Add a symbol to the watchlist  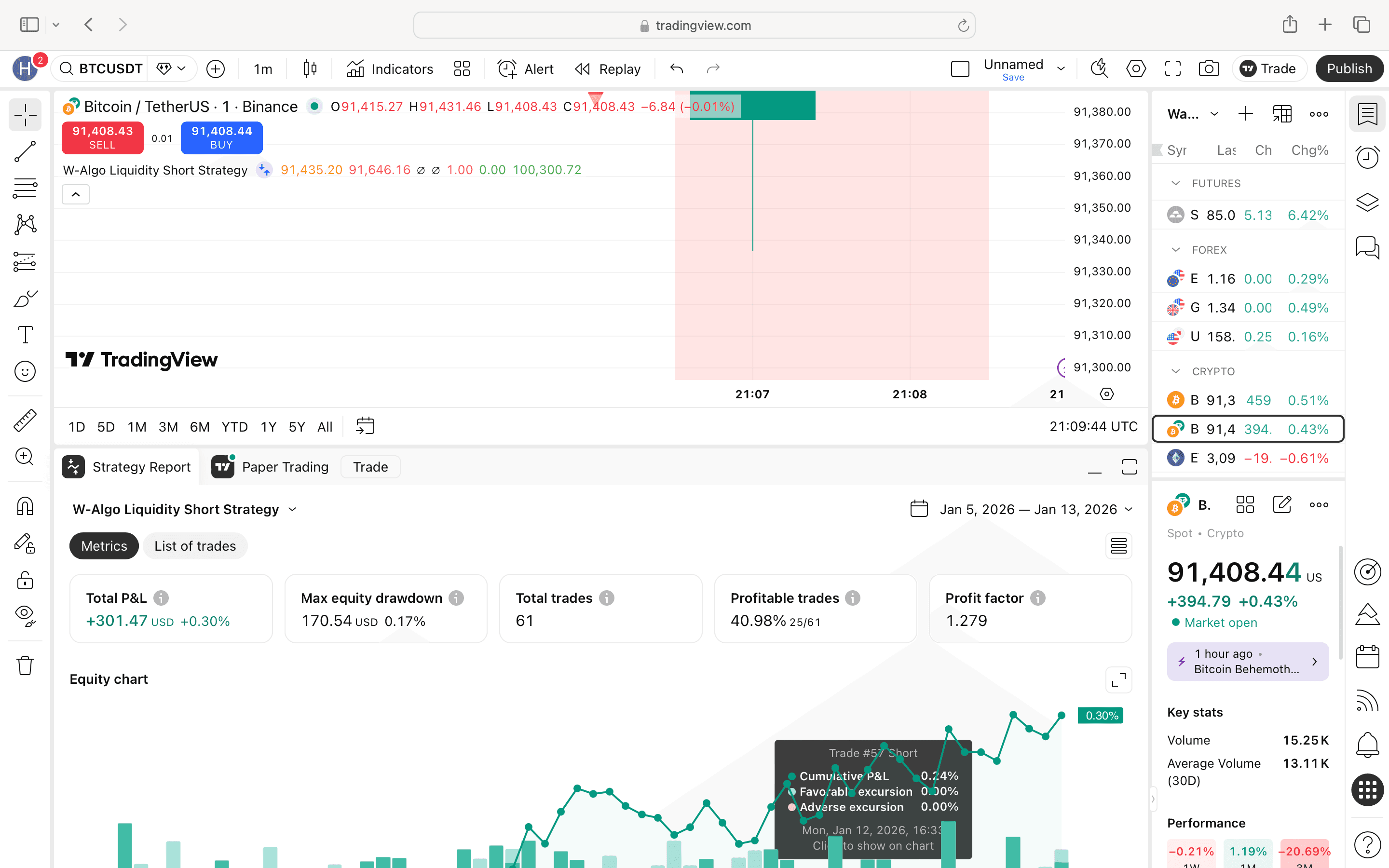tap(1245, 114)
